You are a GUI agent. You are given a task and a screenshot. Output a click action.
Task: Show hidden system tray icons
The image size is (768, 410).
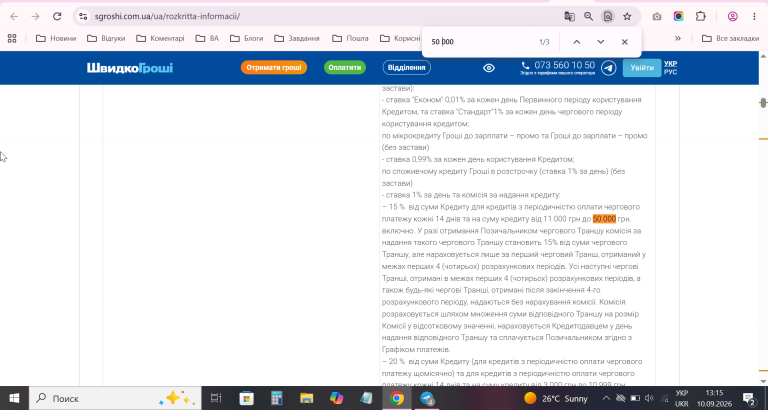click(x=606, y=398)
